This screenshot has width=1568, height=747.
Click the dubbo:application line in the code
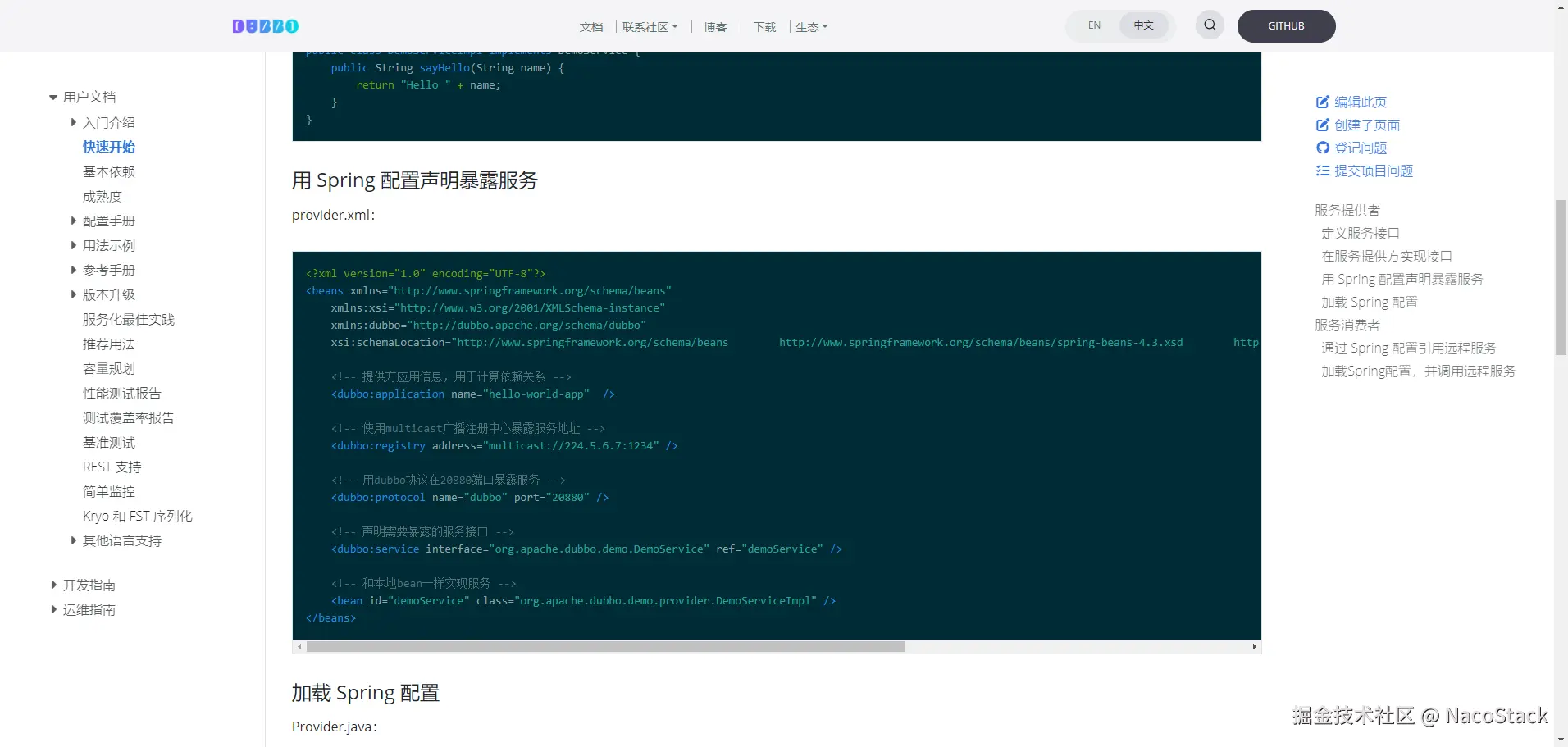pos(473,394)
